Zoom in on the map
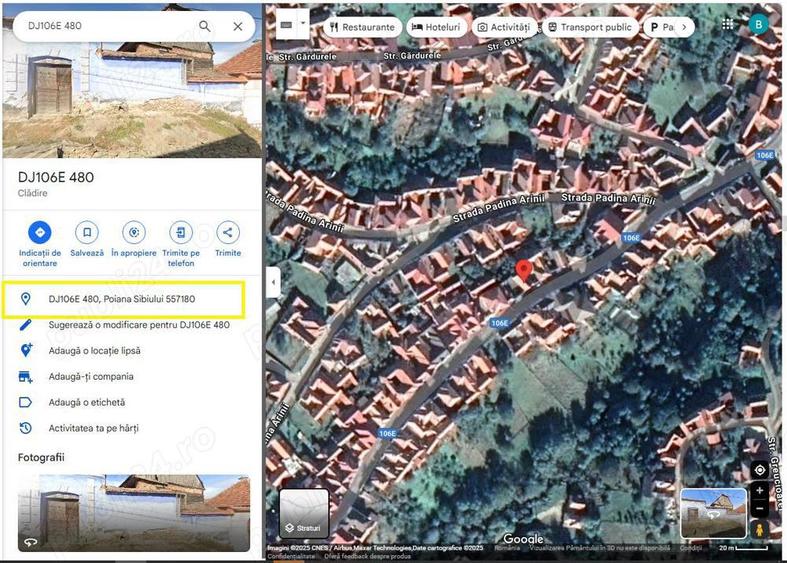Image resolution: width=787 pixels, height=563 pixels. click(760, 492)
